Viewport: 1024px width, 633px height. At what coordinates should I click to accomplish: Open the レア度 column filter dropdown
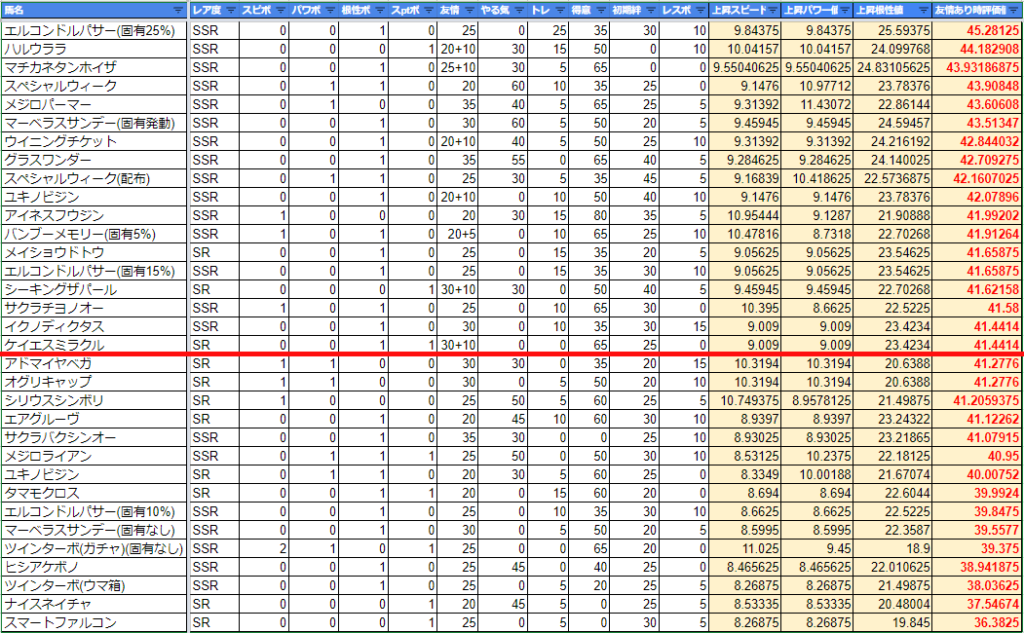(231, 10)
